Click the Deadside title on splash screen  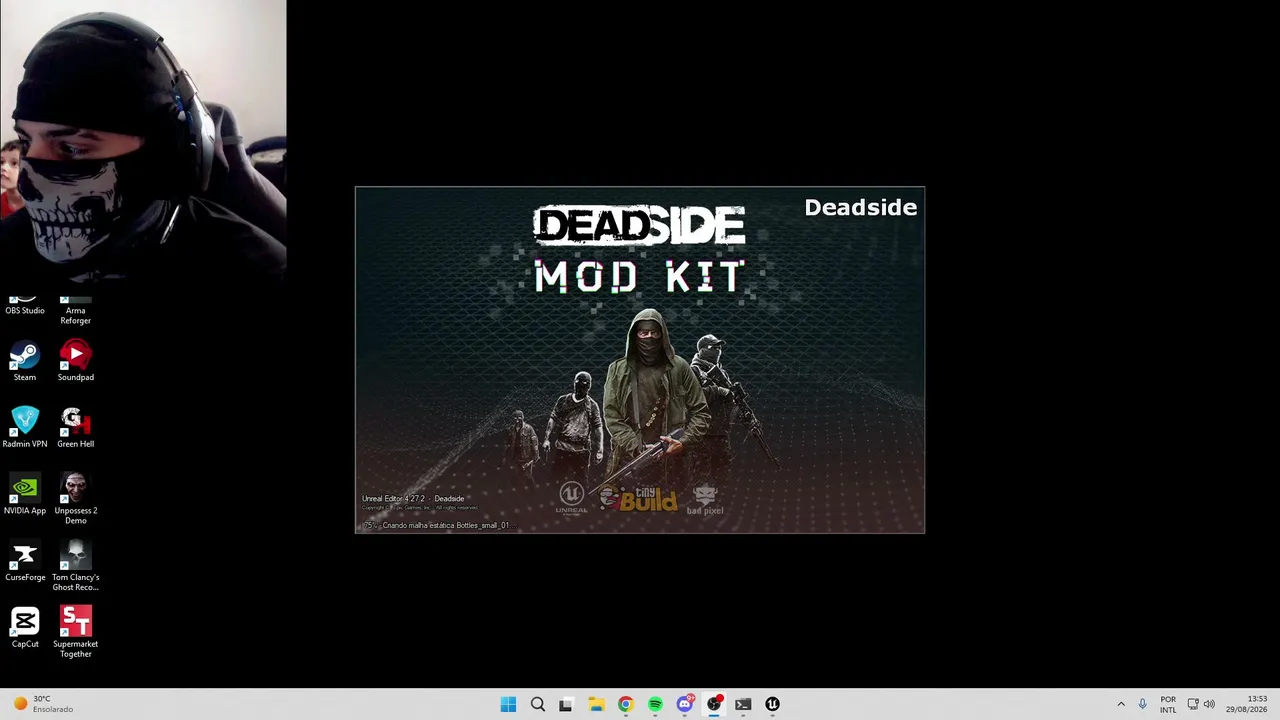(860, 207)
